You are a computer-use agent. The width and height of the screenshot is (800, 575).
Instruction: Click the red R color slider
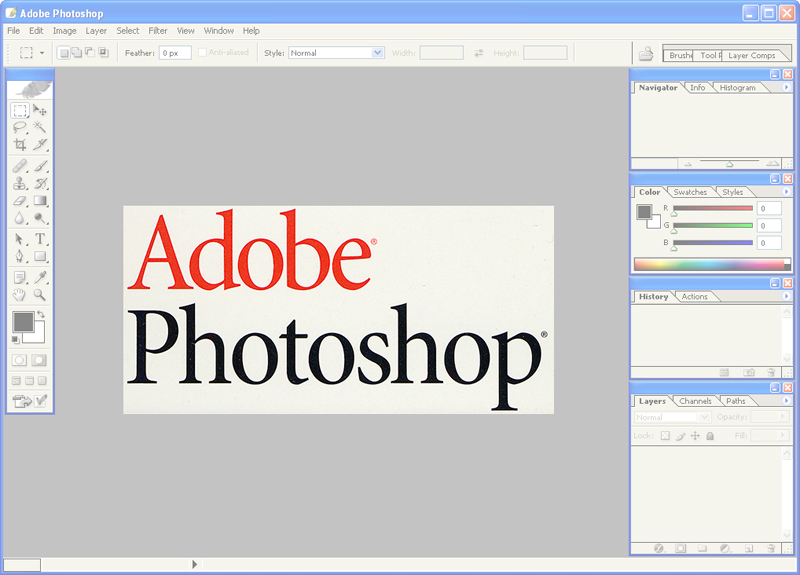tap(713, 208)
